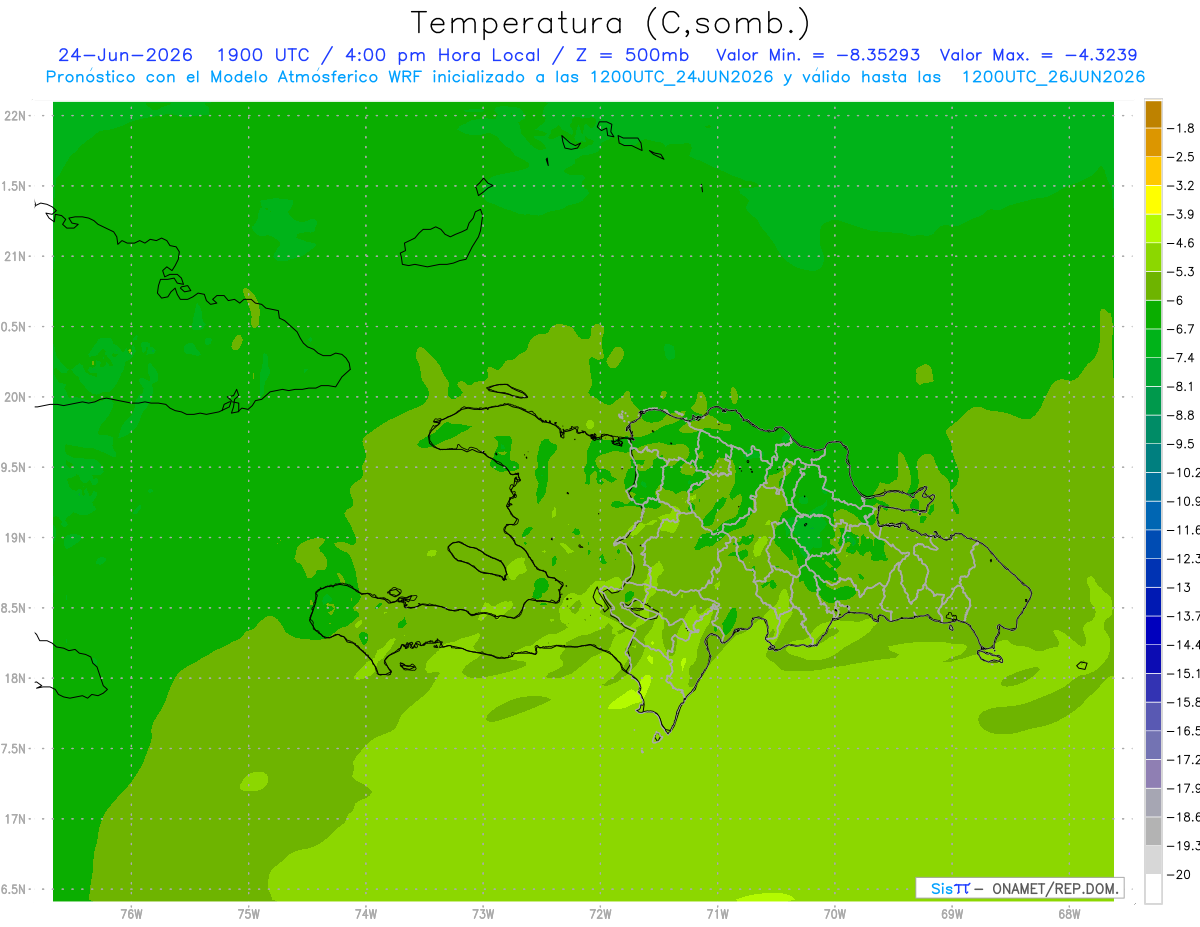Click the "-5.3" legend value
1200x927 pixels.
[x=1181, y=272]
